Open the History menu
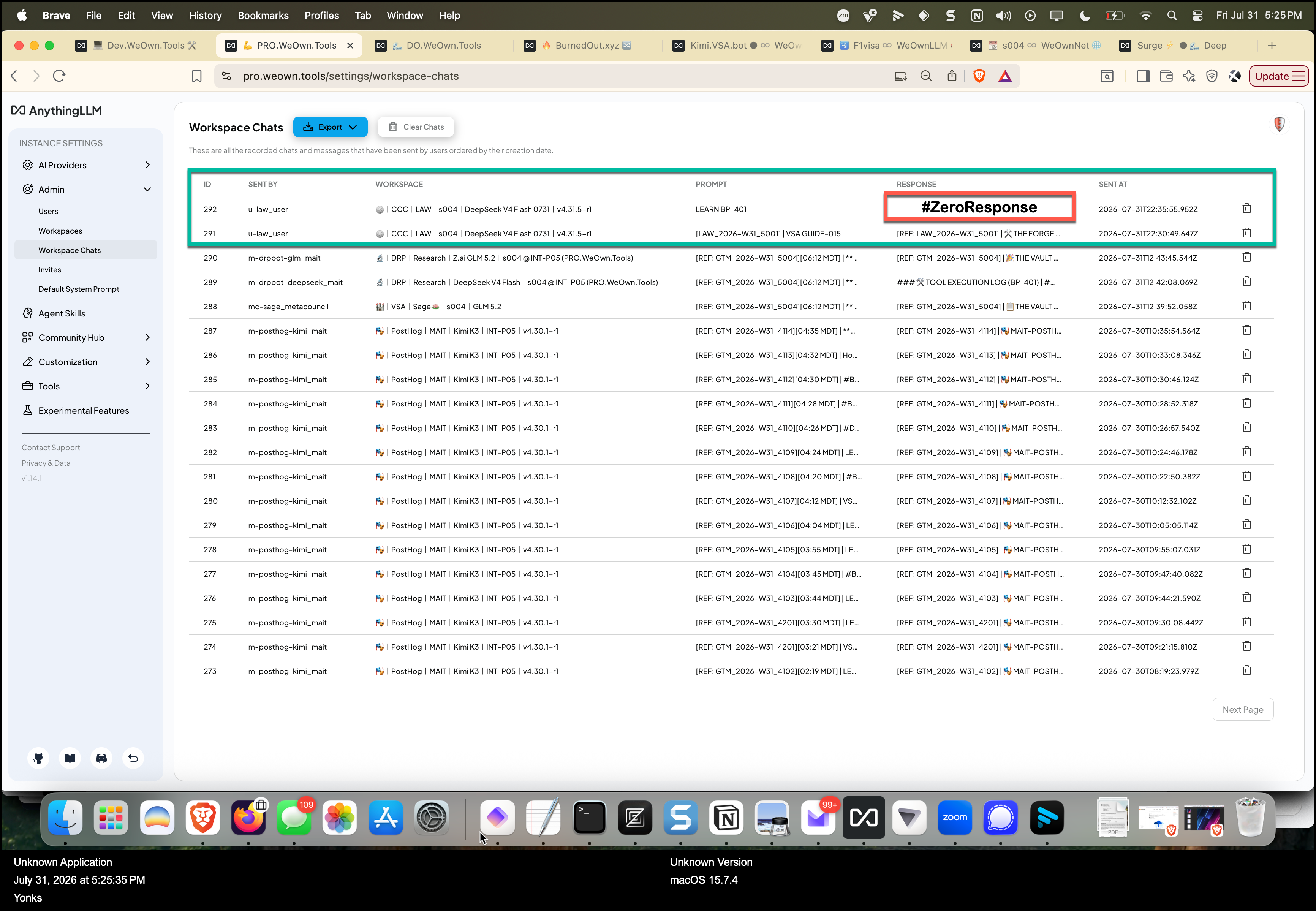 tap(206, 16)
